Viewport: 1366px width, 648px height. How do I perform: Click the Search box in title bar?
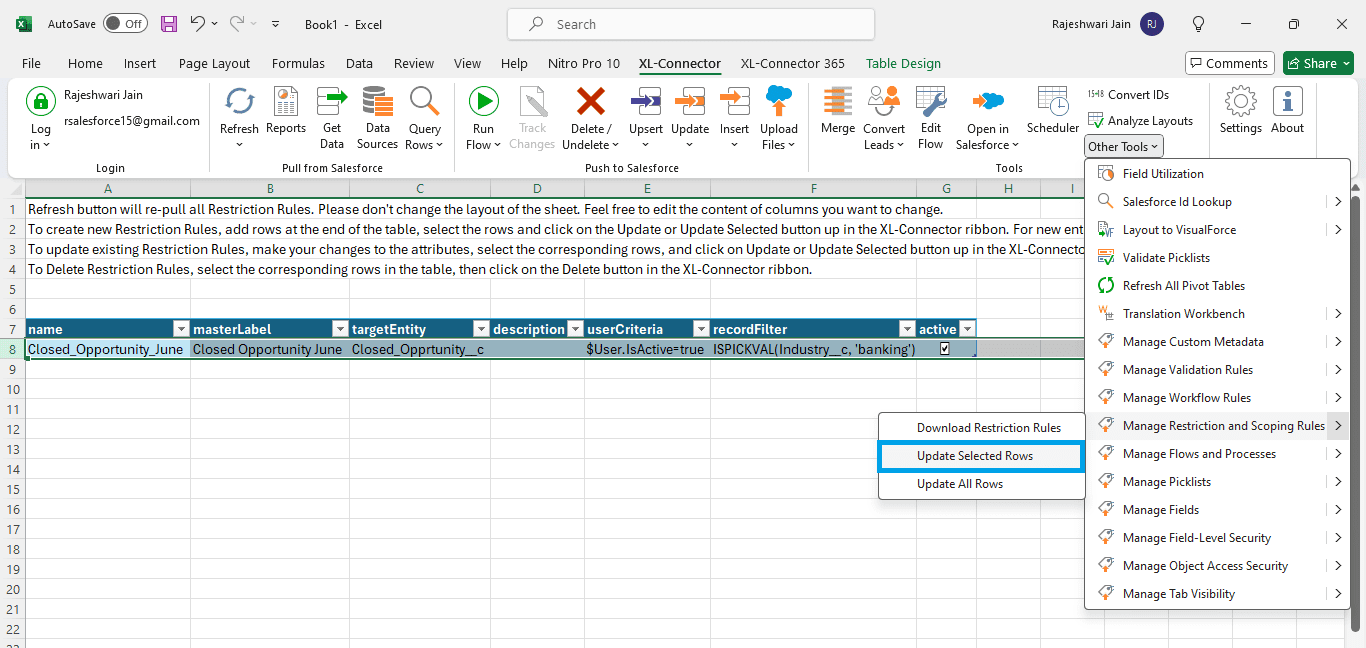690,24
